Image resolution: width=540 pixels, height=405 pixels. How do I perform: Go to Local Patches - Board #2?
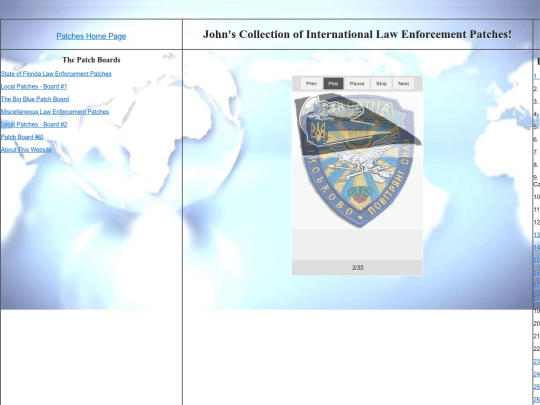[34, 124]
